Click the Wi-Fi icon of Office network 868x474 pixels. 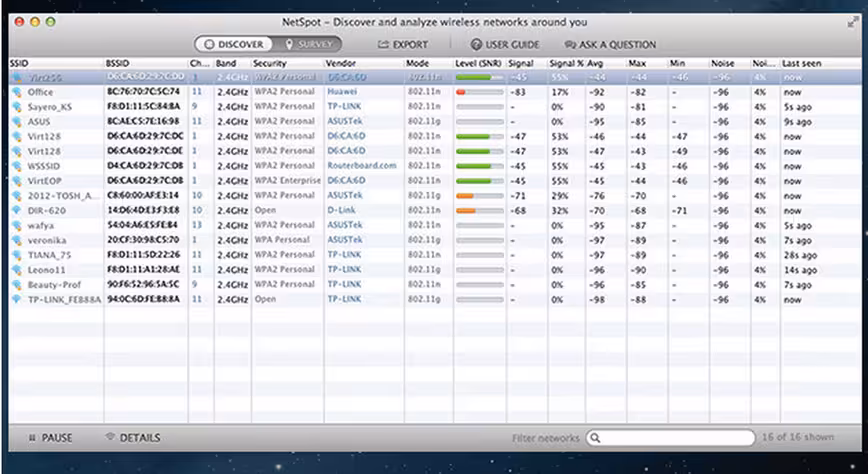[x=17, y=92]
